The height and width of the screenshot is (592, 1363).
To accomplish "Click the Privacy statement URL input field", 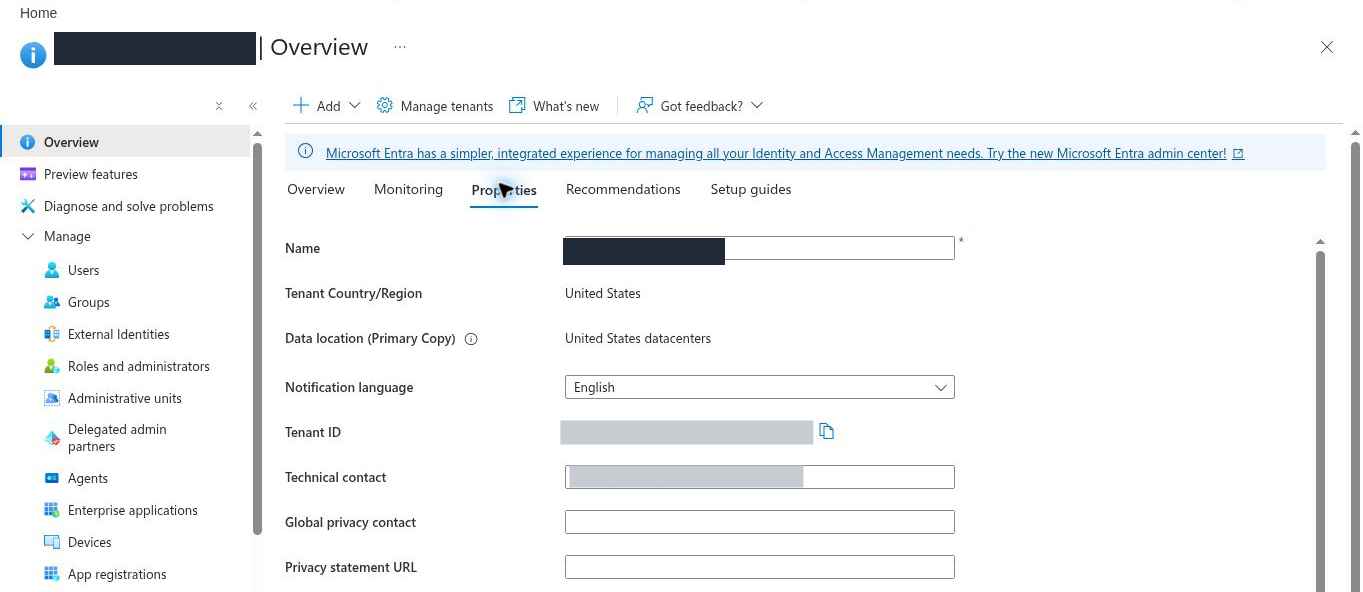I will [x=760, y=567].
